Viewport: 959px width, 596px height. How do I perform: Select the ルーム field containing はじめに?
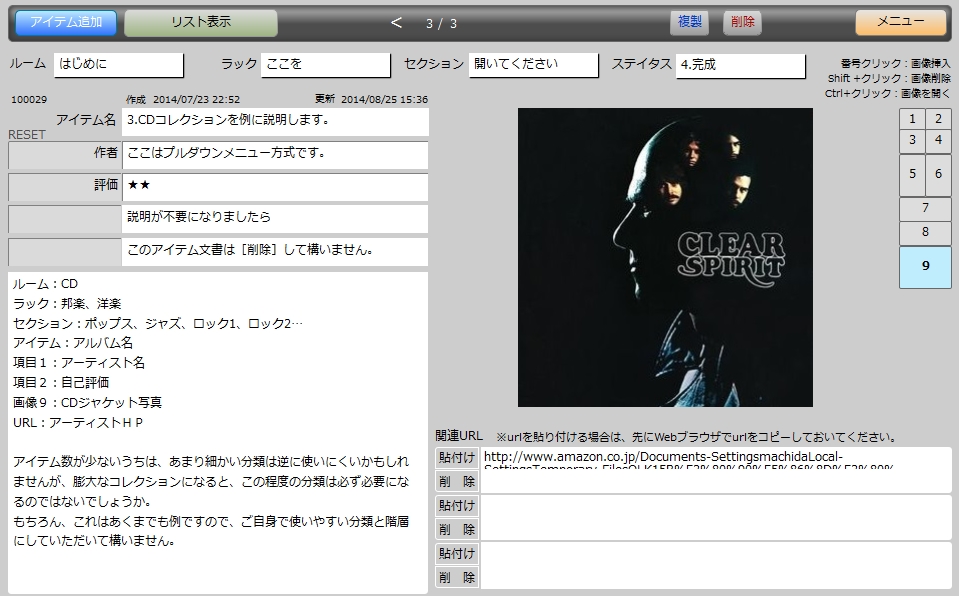[x=119, y=64]
